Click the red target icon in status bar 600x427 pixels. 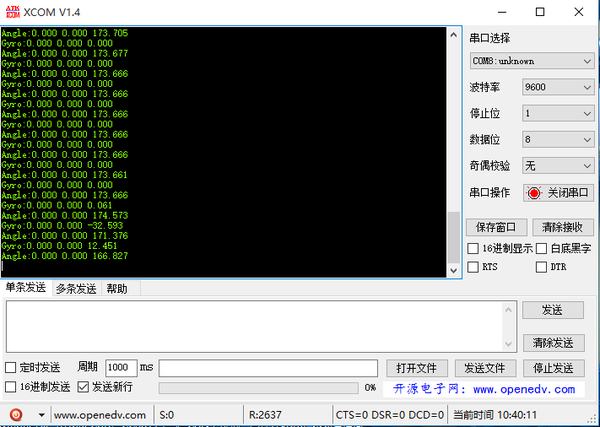(16, 415)
